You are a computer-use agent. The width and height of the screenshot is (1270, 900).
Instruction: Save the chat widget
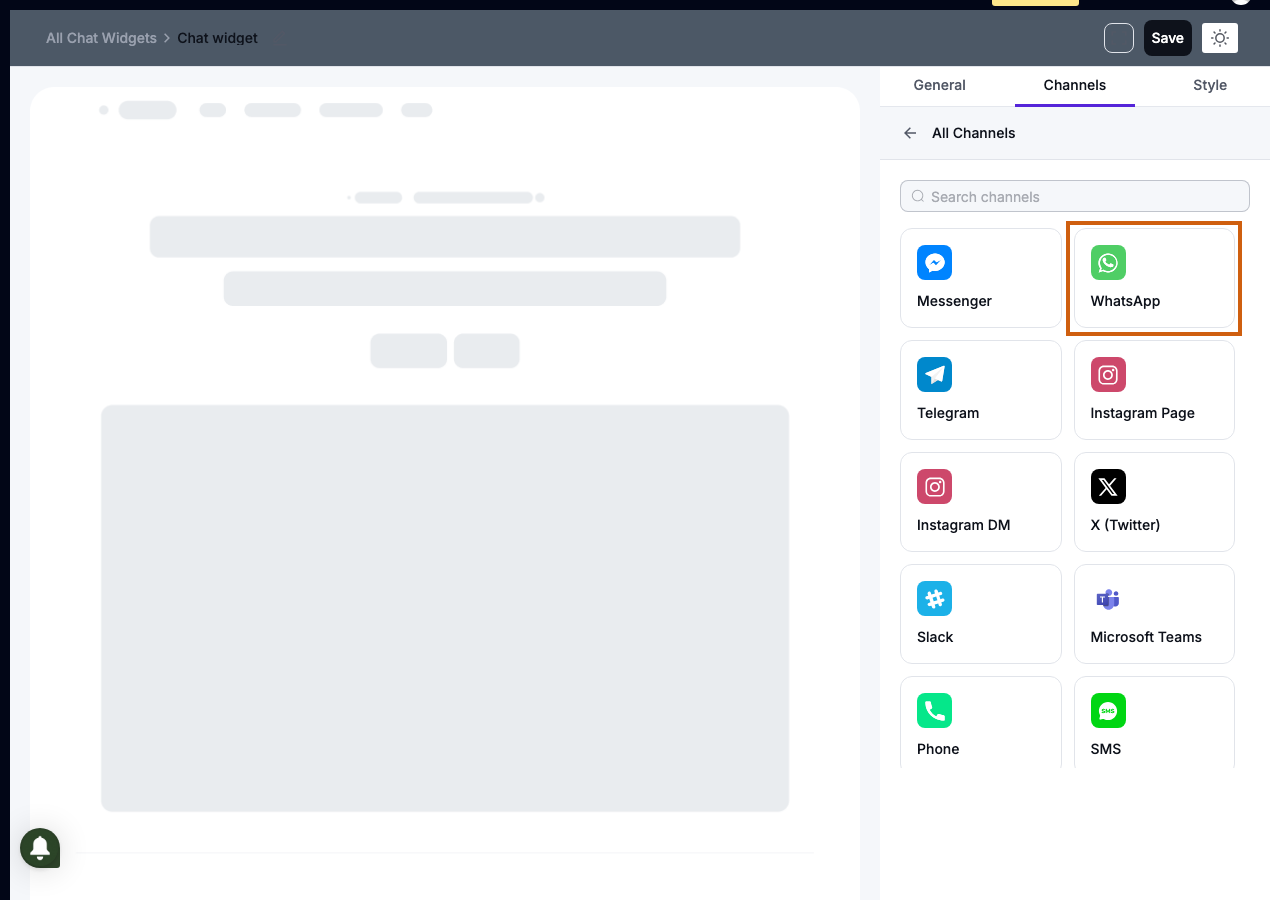[1168, 38]
